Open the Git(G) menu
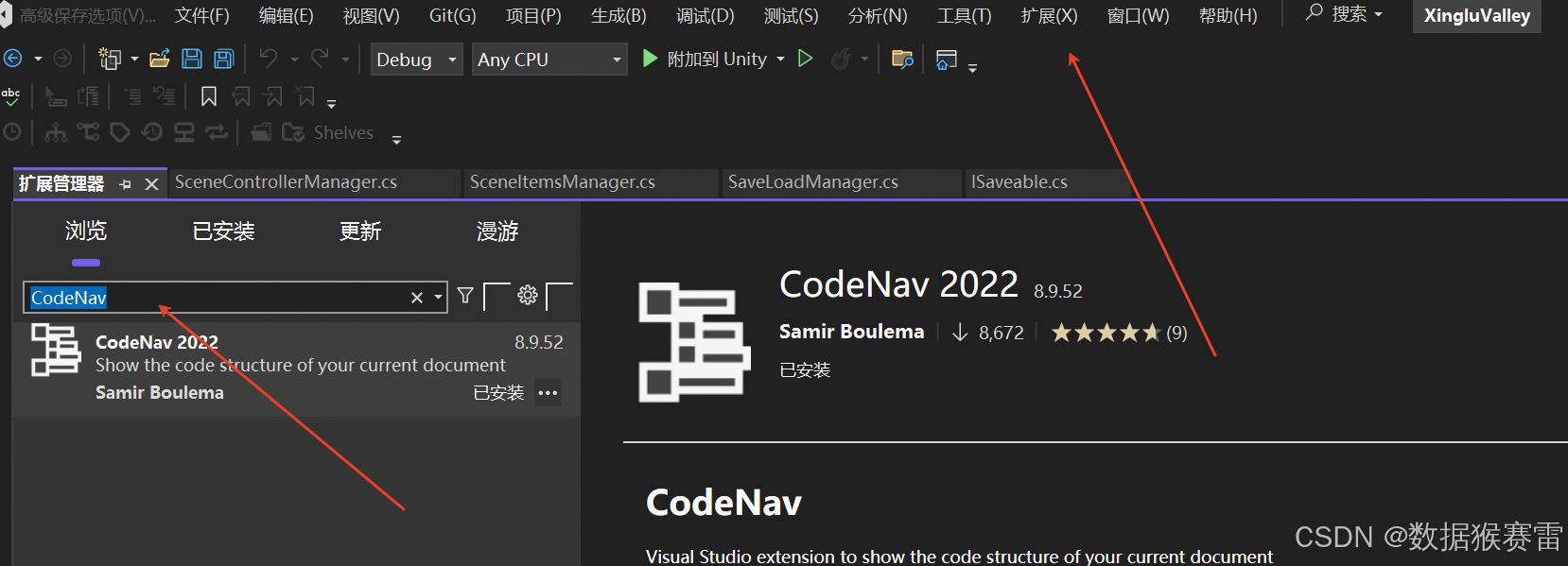Image resolution: width=1568 pixels, height=566 pixels. pyautogui.click(x=453, y=15)
